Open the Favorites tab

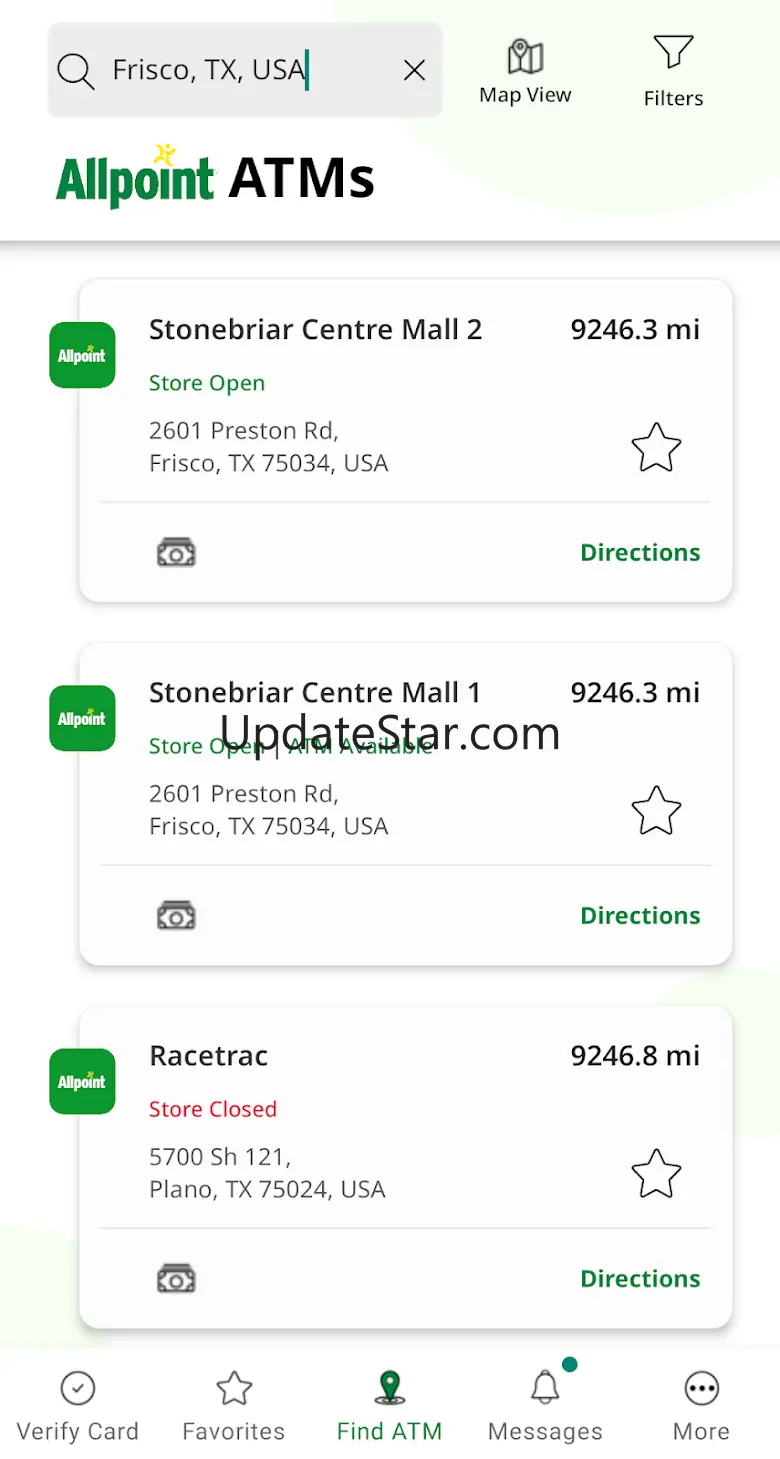point(233,1406)
